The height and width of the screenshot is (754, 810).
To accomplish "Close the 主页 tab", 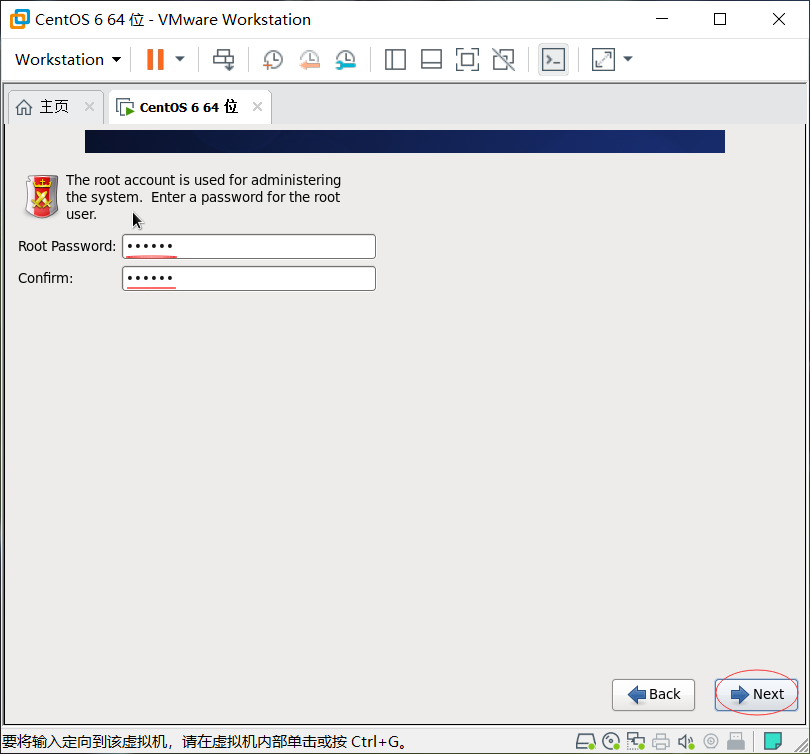I will click(89, 106).
